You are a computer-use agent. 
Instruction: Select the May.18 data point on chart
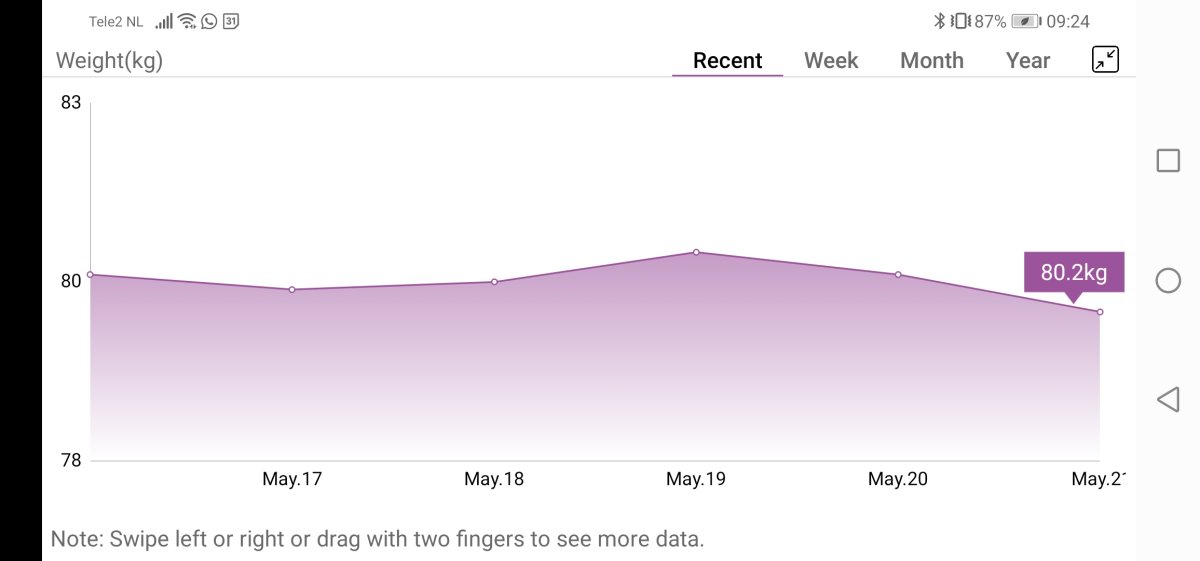[494, 282]
